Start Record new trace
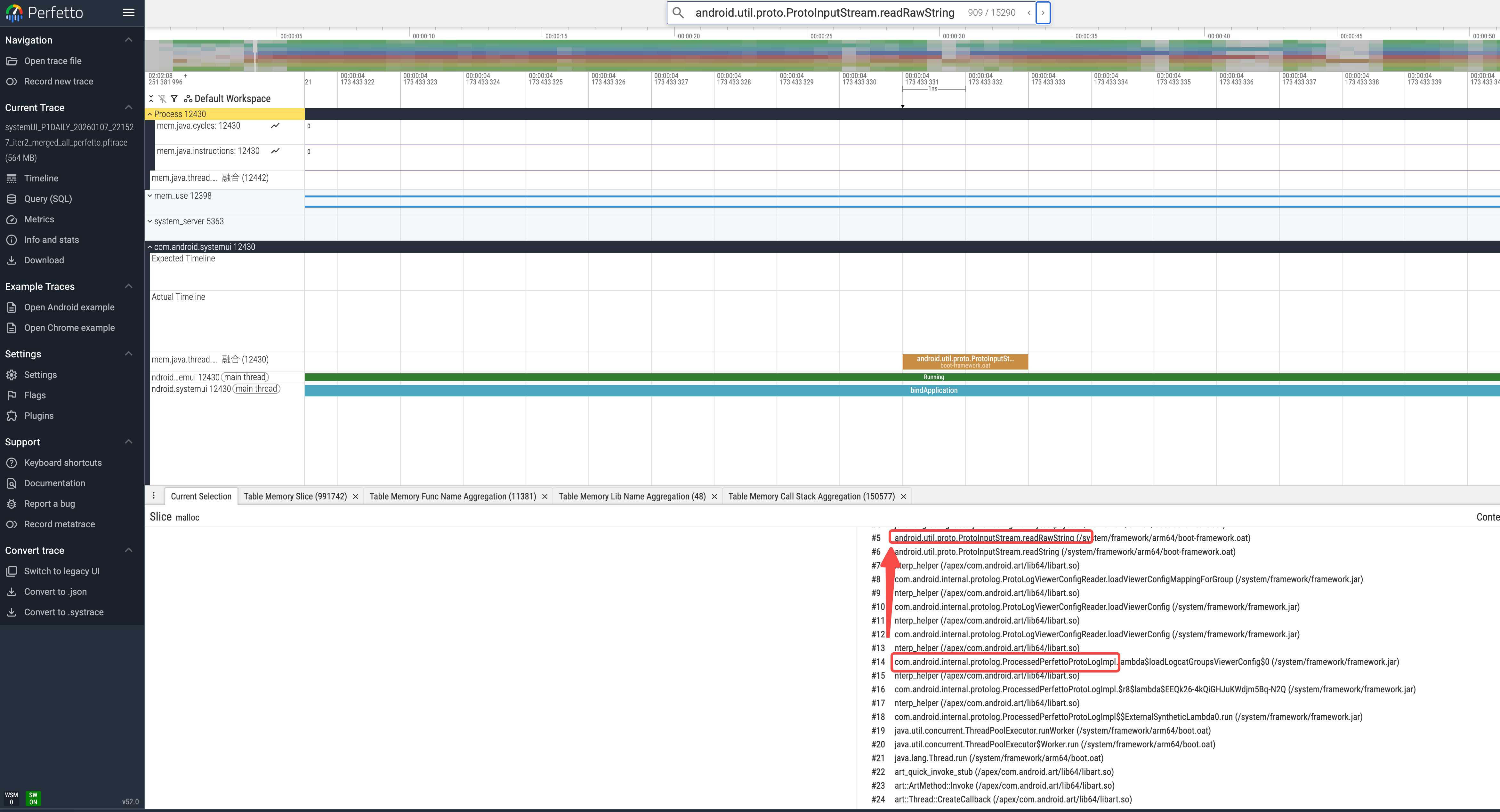Image resolution: width=1500 pixels, height=812 pixels. pos(58,82)
